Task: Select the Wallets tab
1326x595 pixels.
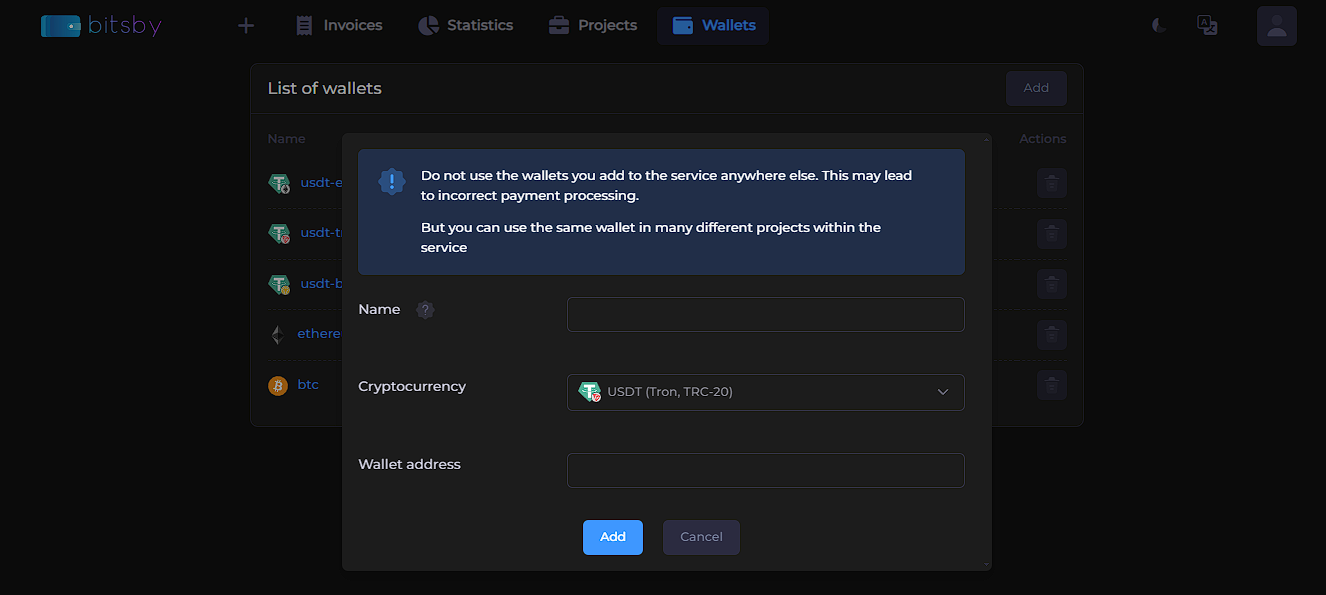Action: click(x=713, y=26)
